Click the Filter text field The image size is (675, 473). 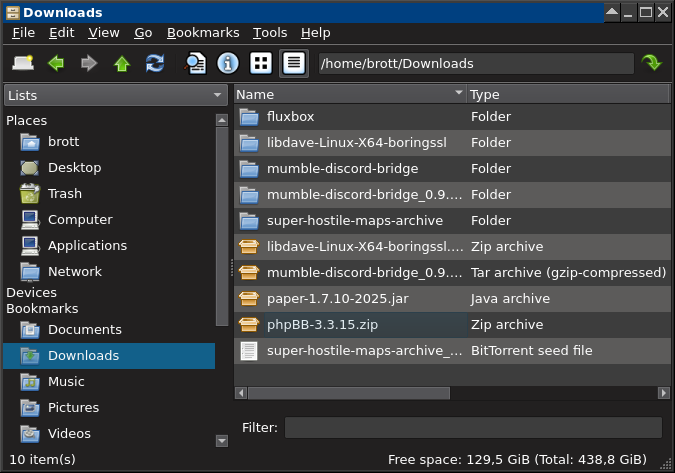point(473,427)
